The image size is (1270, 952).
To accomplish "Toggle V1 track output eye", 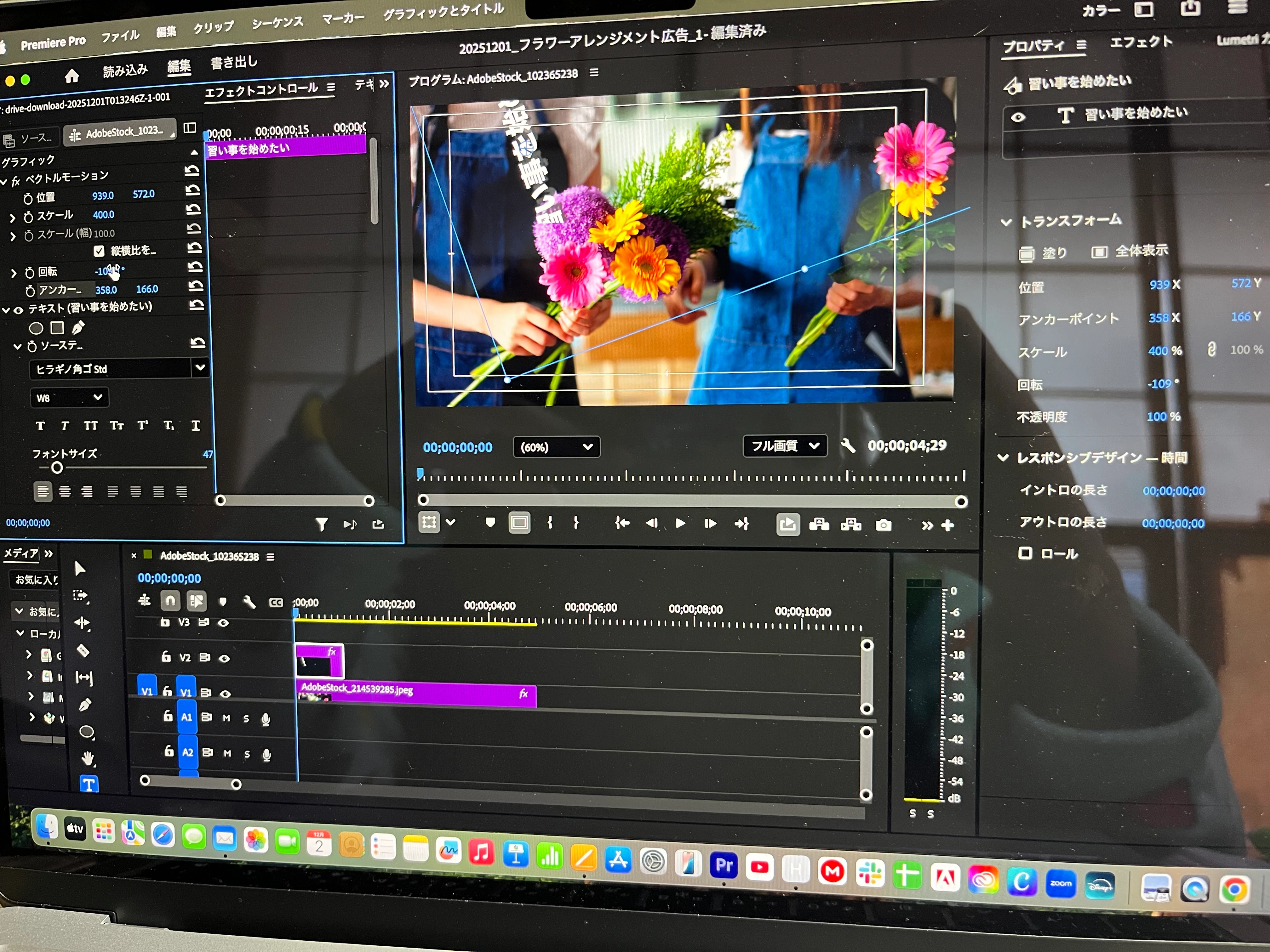I will pyautogui.click(x=226, y=694).
